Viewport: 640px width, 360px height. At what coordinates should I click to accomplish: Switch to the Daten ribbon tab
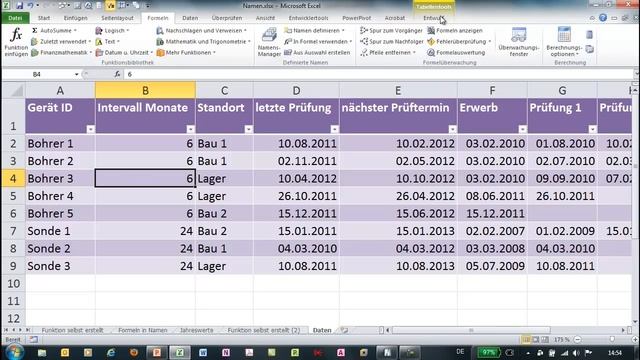coord(190,18)
